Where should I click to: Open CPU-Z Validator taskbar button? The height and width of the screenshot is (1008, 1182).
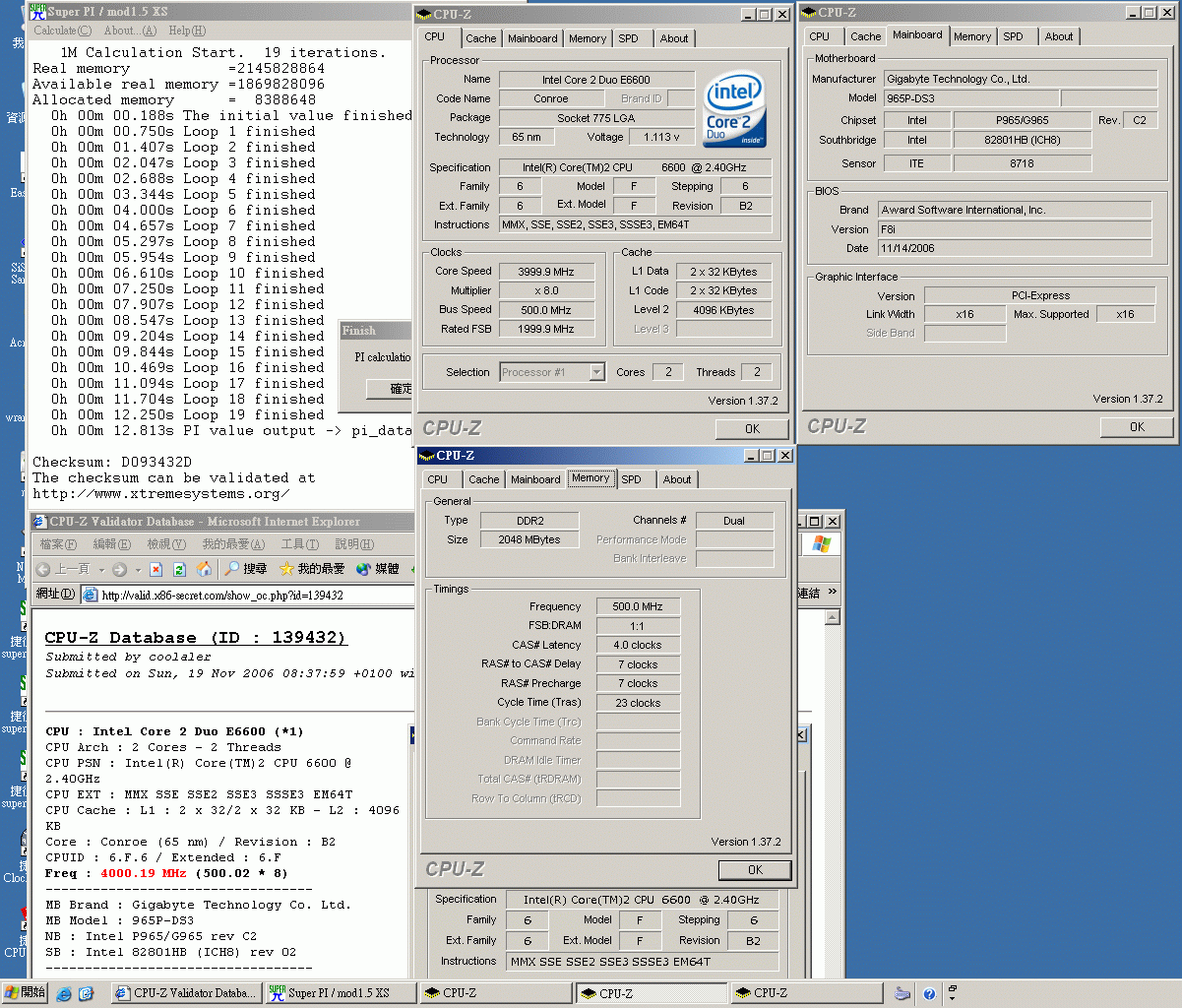click(x=186, y=993)
